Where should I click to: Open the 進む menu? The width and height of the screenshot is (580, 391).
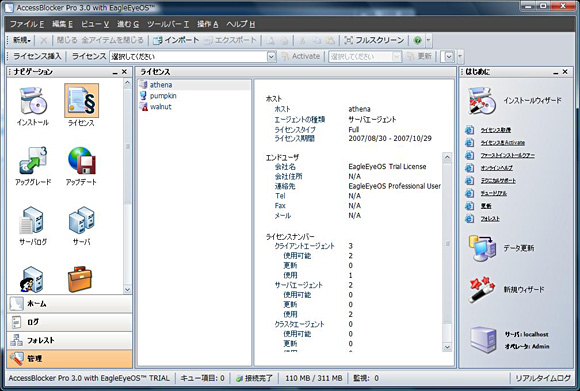(x=128, y=24)
